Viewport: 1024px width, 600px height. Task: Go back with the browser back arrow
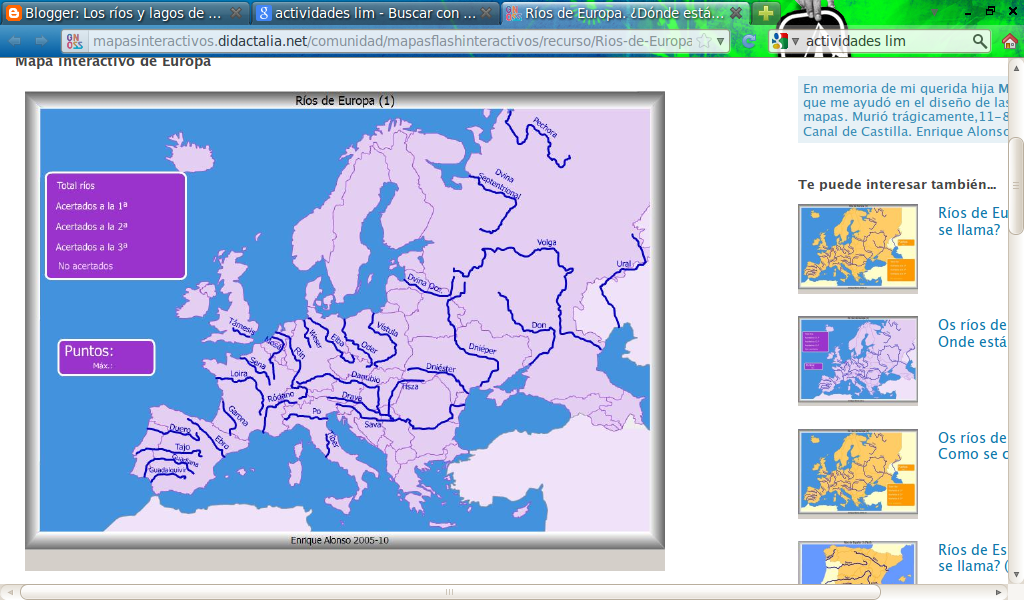point(14,41)
